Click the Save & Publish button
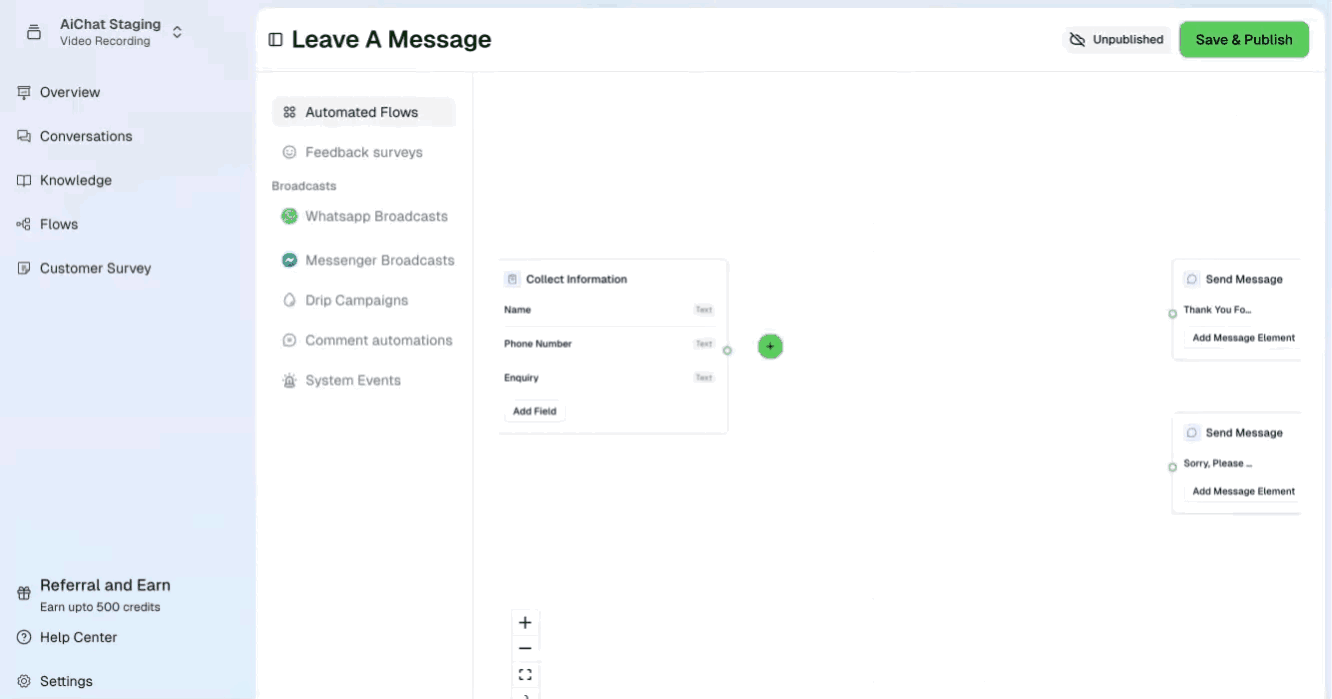This screenshot has height=699, width=1332. click(x=1244, y=39)
